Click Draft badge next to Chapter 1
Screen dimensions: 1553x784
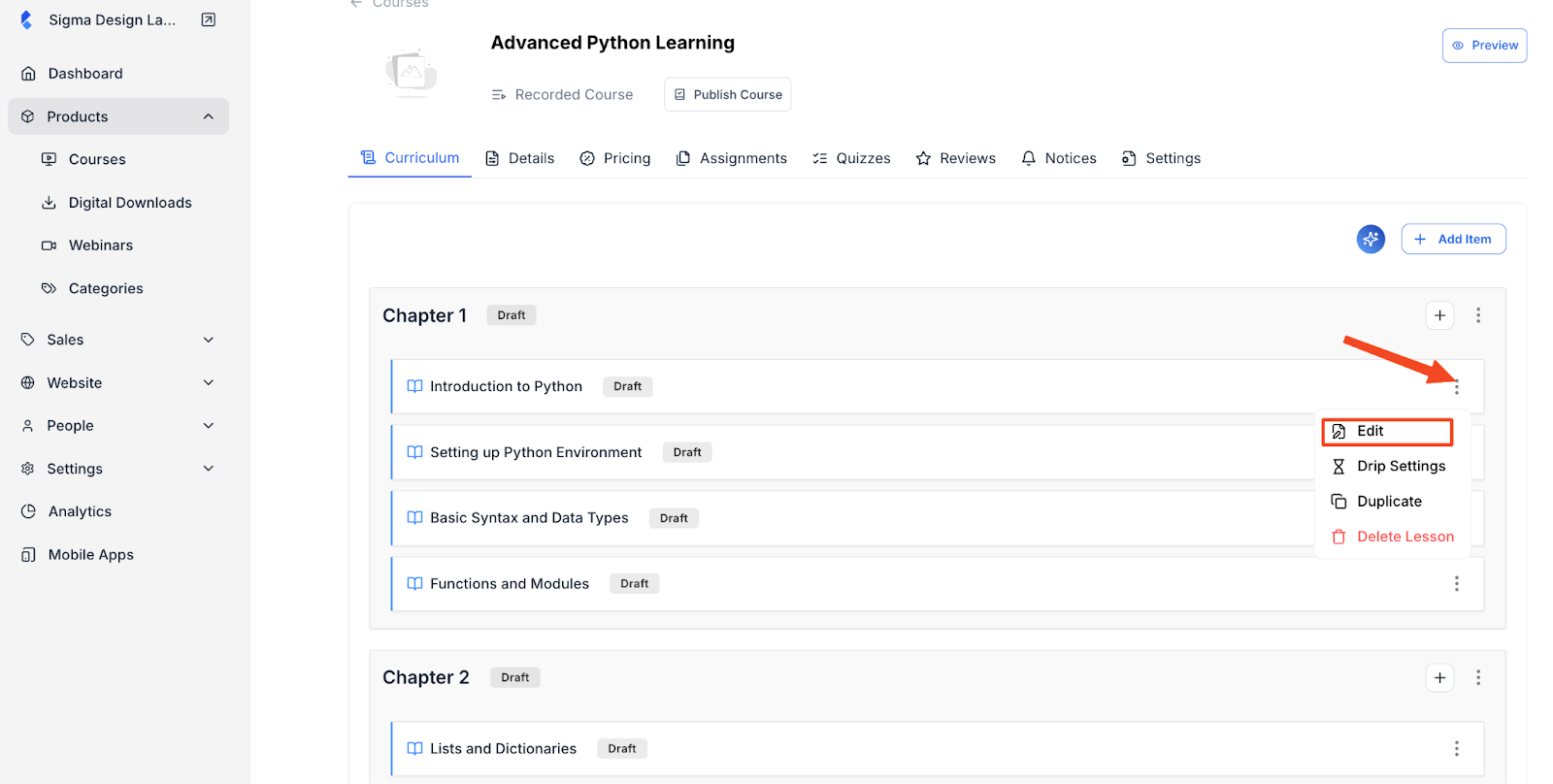[512, 315]
